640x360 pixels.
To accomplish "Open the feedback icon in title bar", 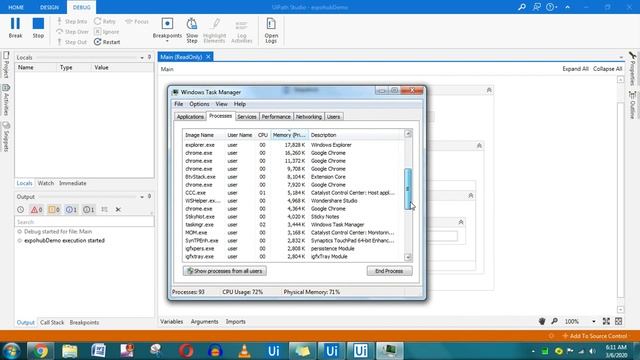I will tap(537, 7).
